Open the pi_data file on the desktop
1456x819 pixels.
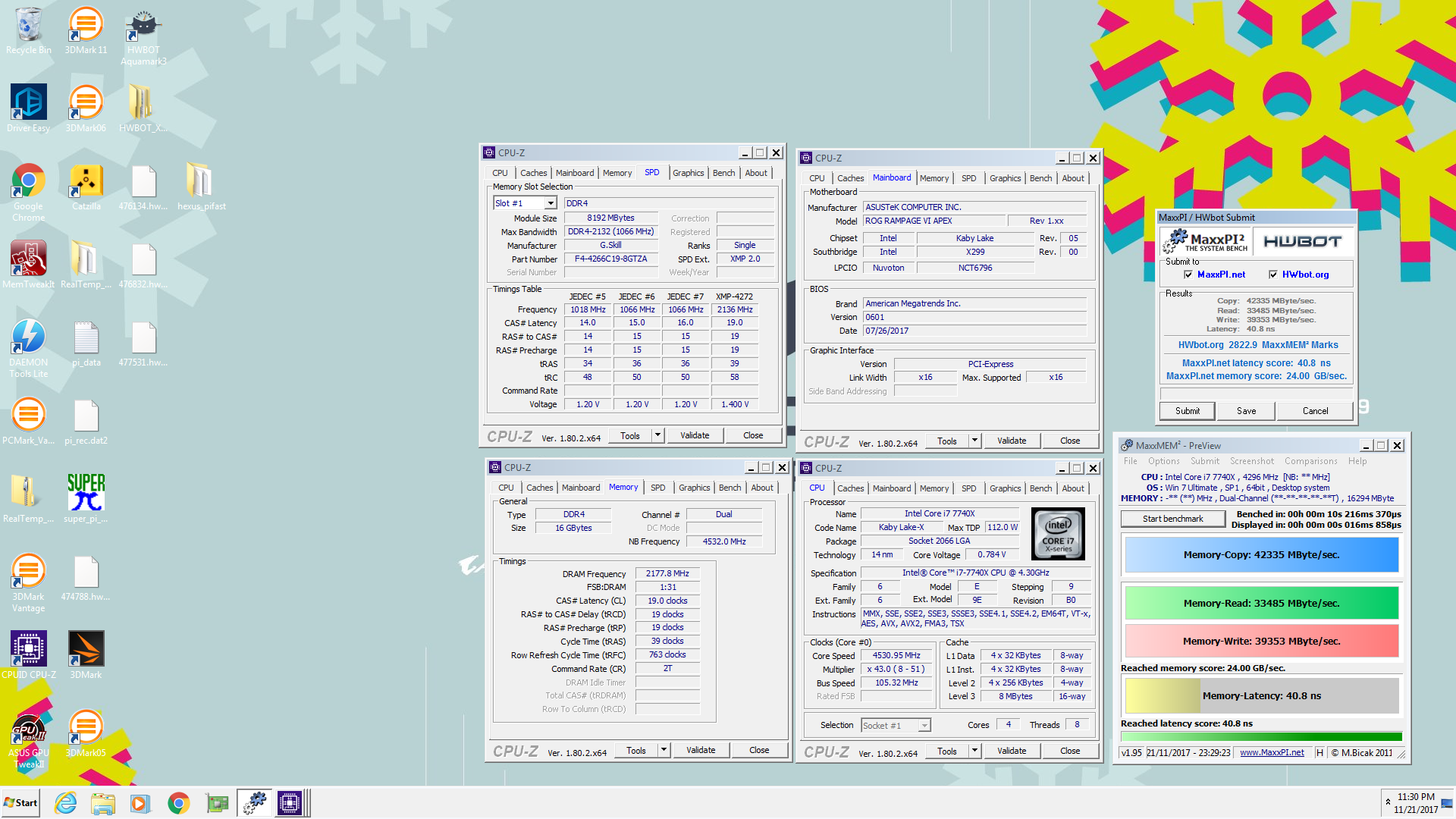[86, 344]
